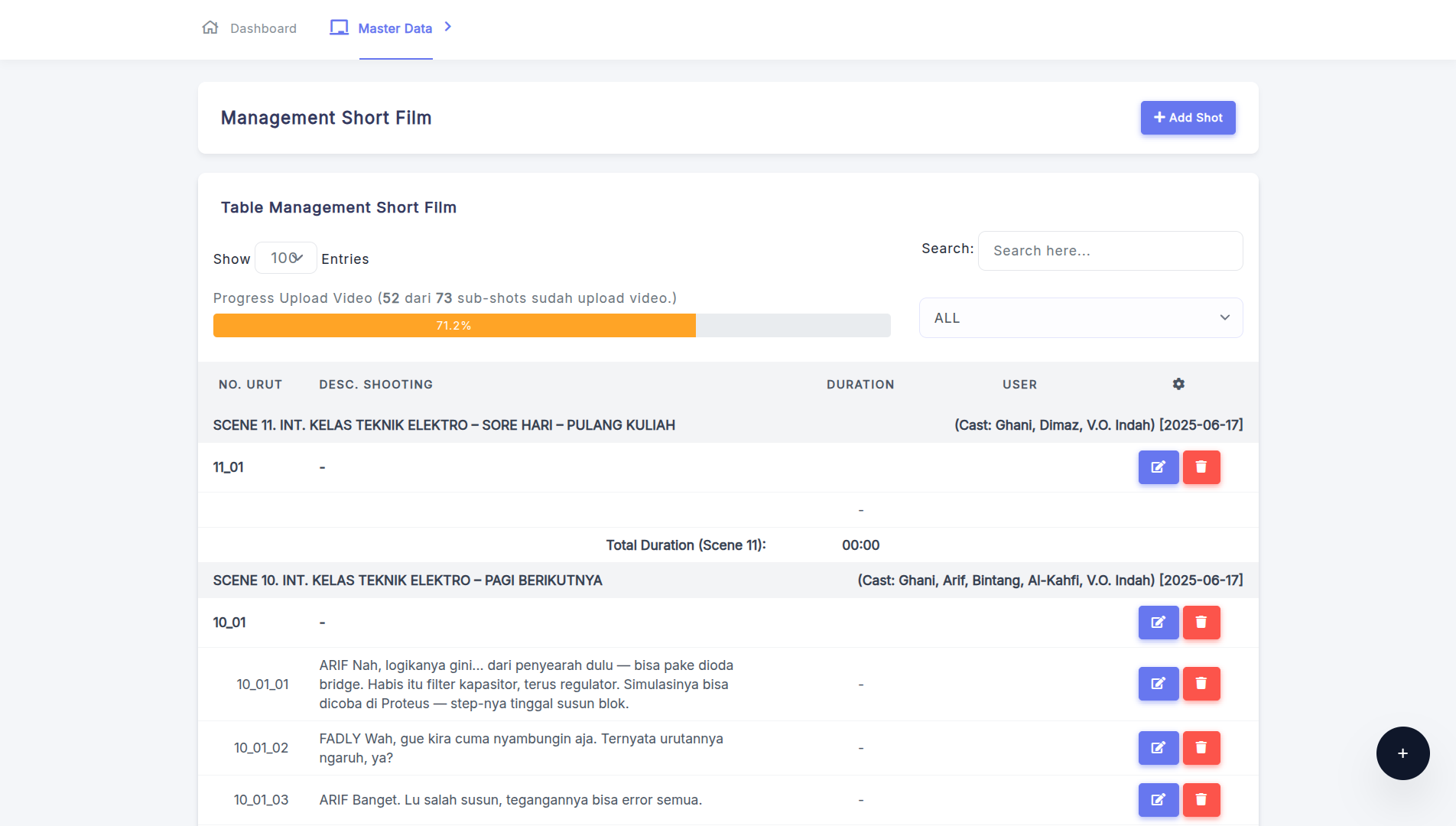Viewport: 1456px width, 826px height.
Task: Edit shot 10_01 using pencil icon
Action: tap(1158, 623)
